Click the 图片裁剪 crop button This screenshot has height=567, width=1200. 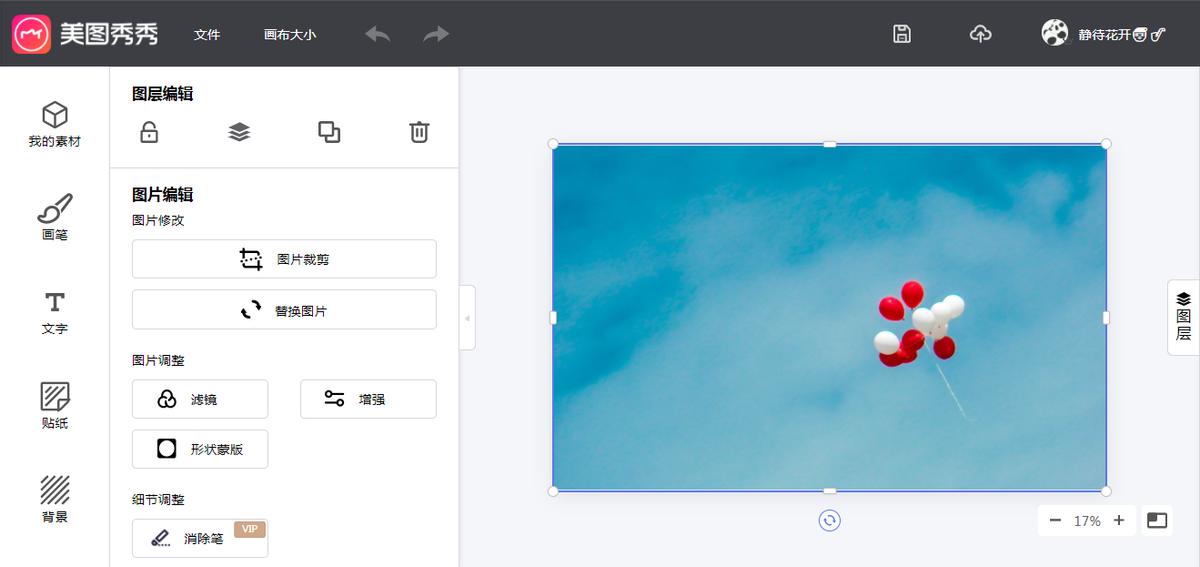[x=284, y=259]
